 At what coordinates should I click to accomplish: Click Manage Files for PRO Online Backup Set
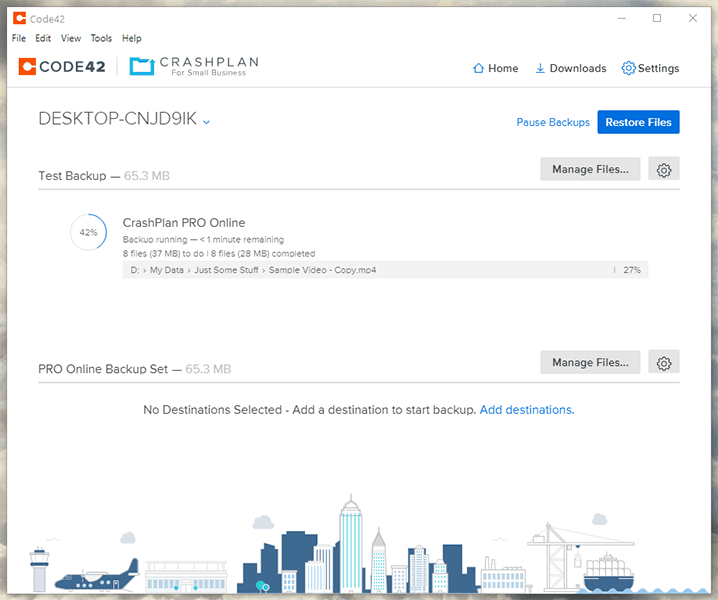(590, 362)
